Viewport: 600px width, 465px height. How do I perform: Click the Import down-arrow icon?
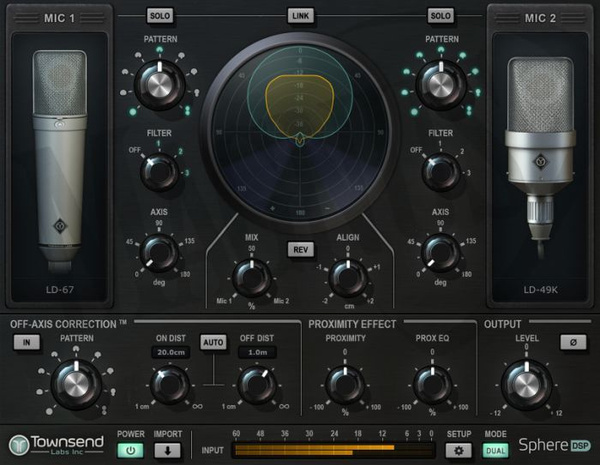click(167, 451)
